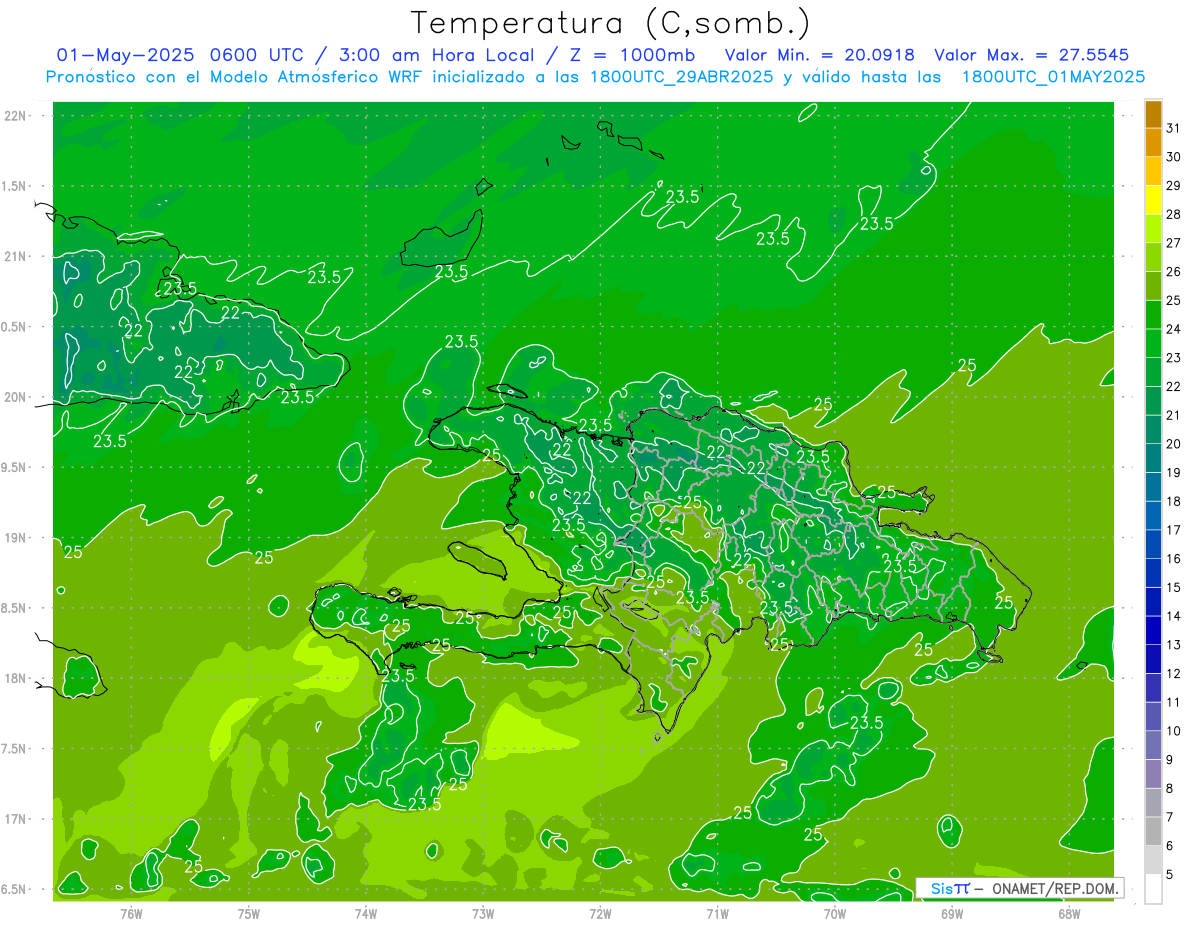
Task: Click the '5' color scale label
Action: tap(1171, 875)
